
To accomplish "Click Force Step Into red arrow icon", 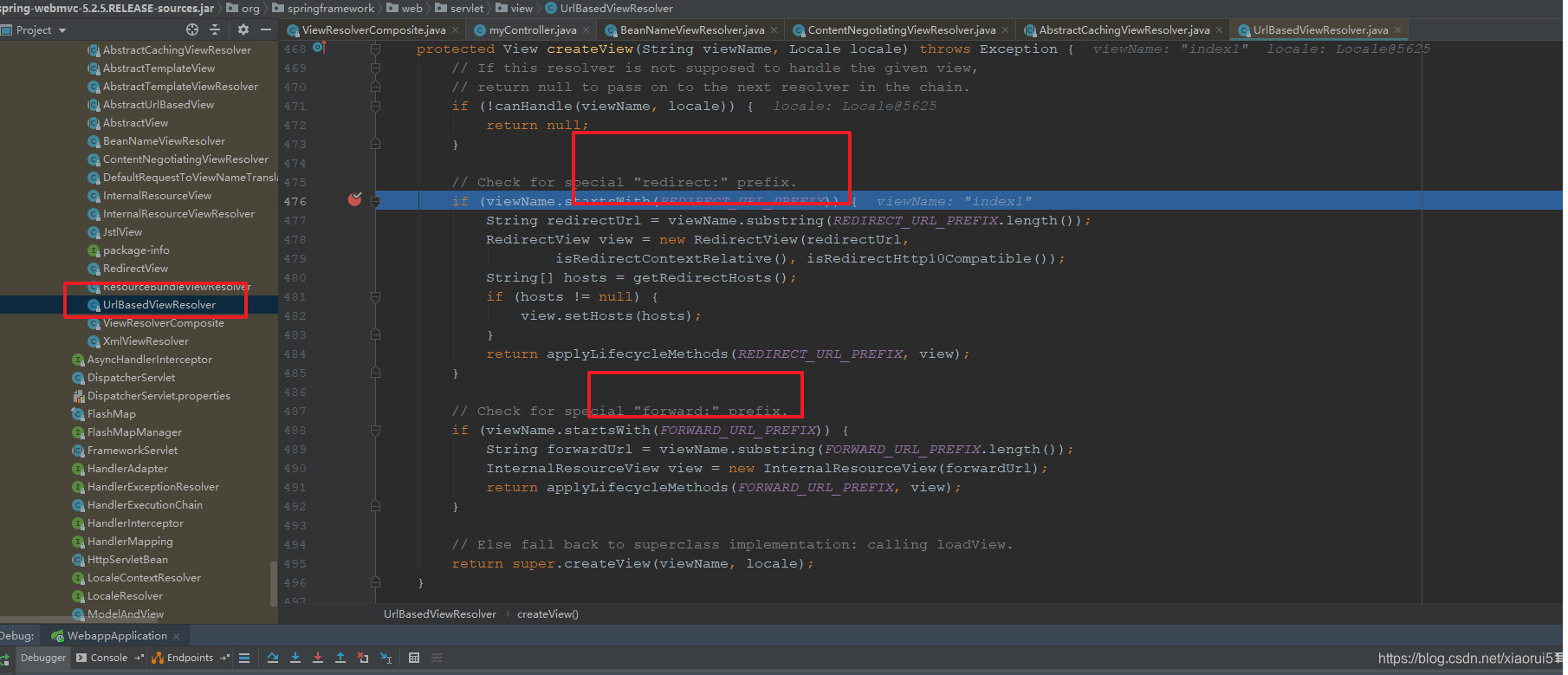I will (318, 658).
